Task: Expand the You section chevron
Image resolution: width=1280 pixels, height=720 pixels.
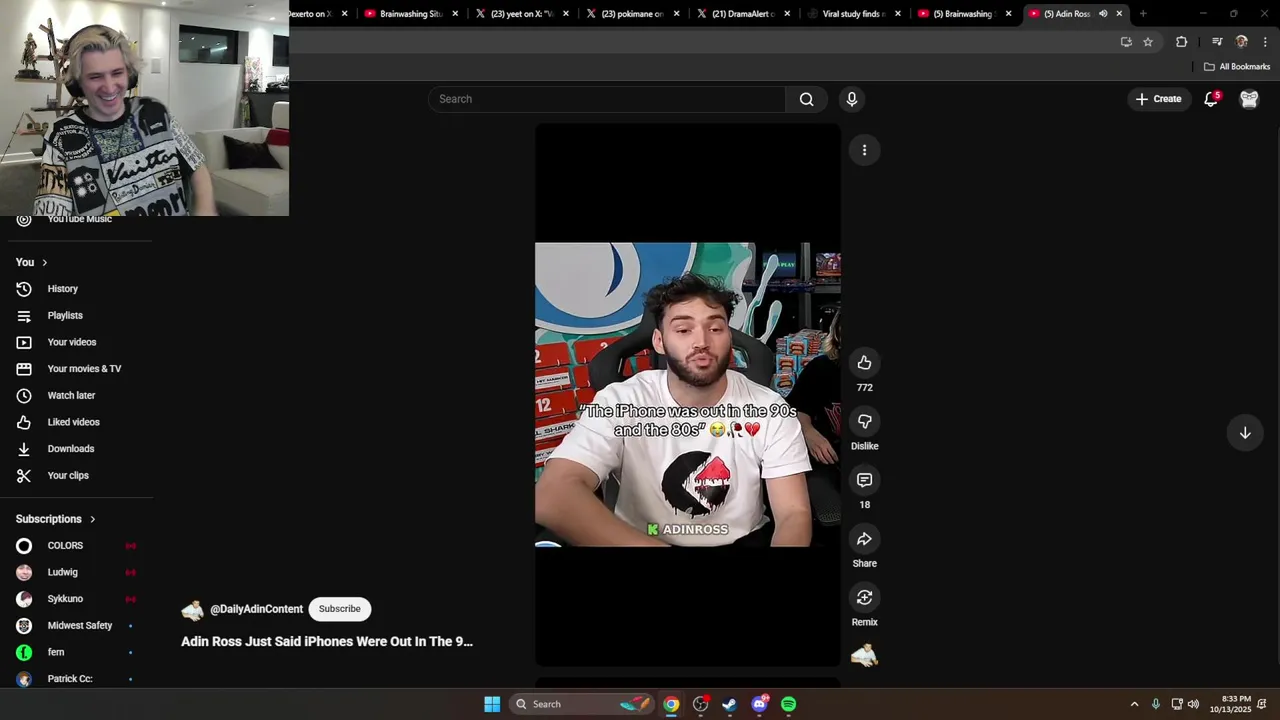Action: 44,262
